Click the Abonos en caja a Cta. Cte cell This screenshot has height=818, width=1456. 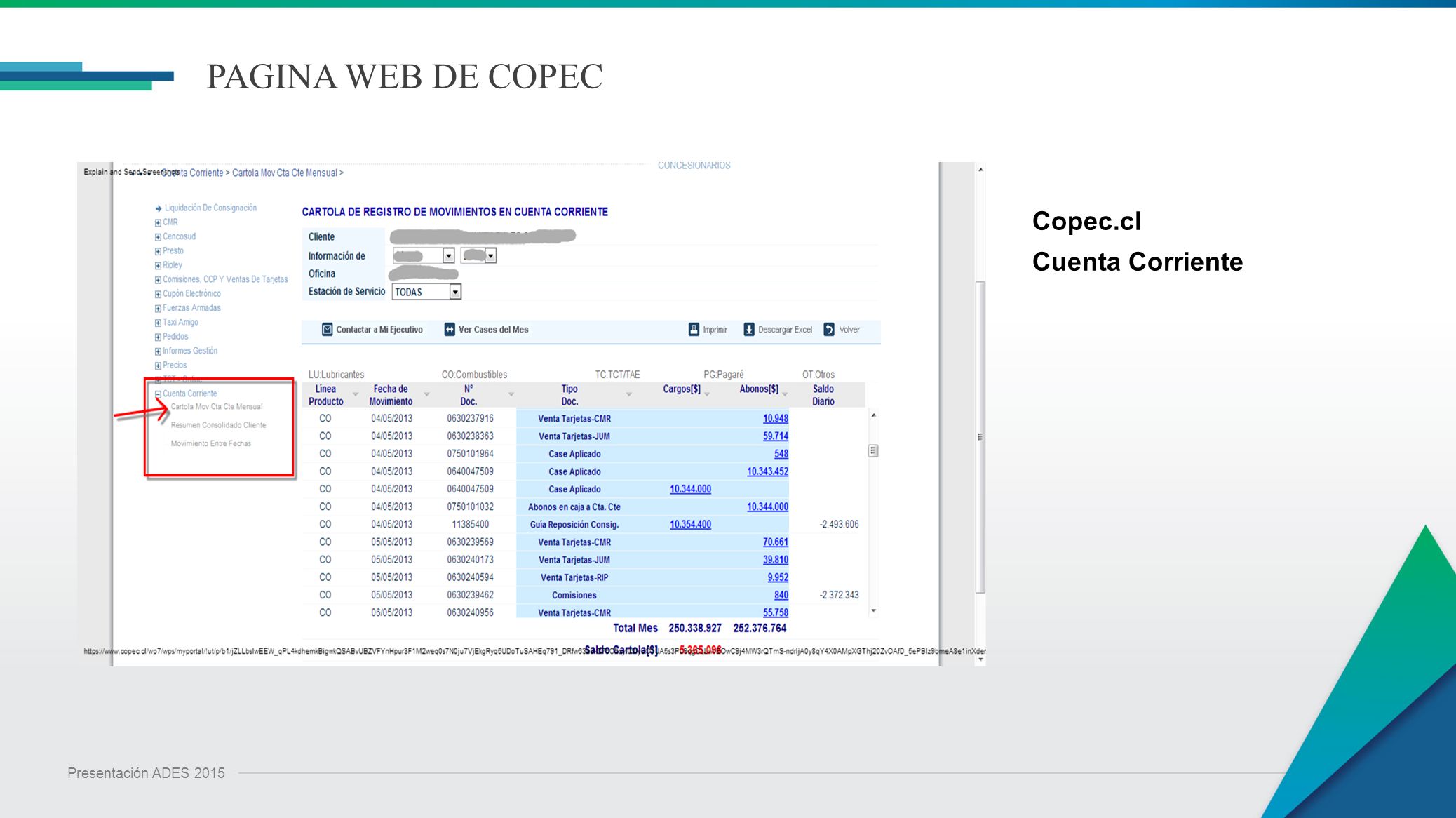tap(574, 507)
